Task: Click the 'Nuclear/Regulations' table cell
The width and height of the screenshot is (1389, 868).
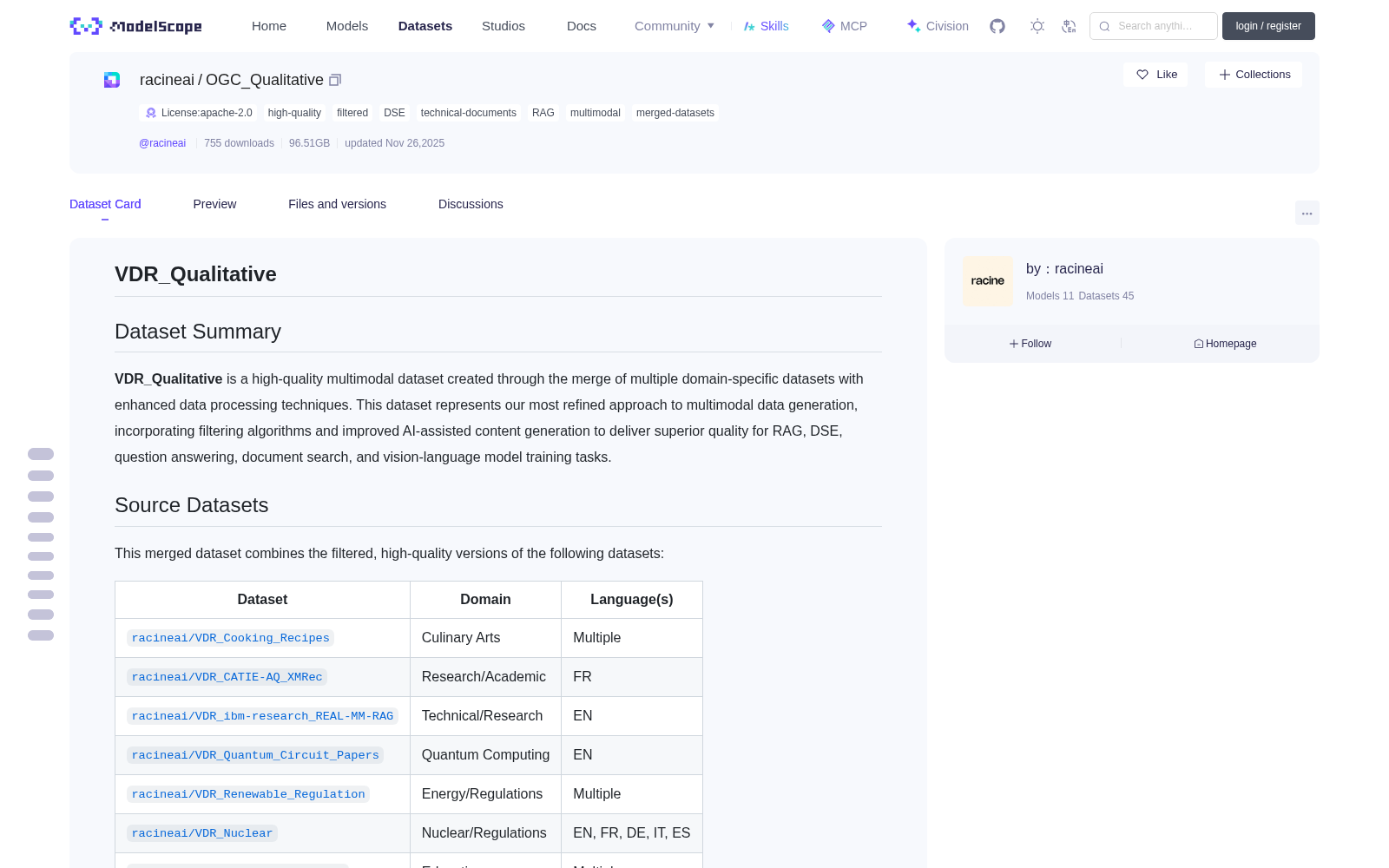Action: [485, 833]
